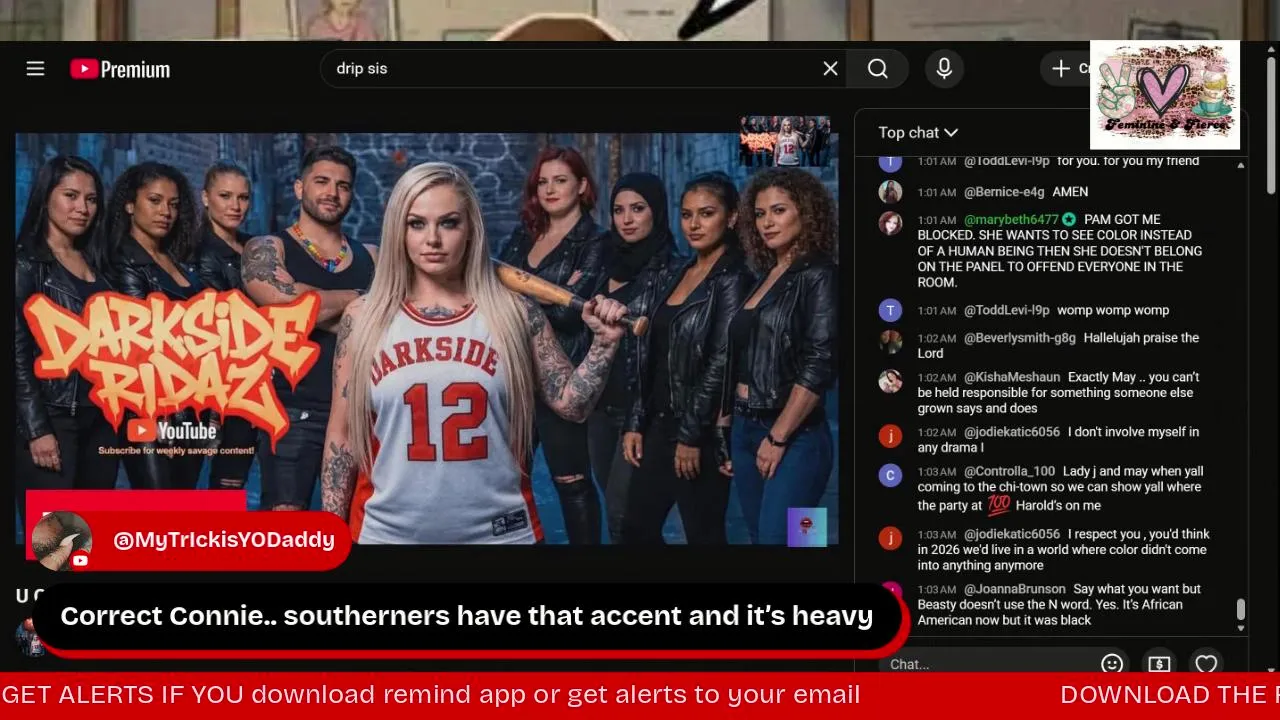Click KishaMeshaun avatar in chat
1280x720 pixels.
point(890,381)
